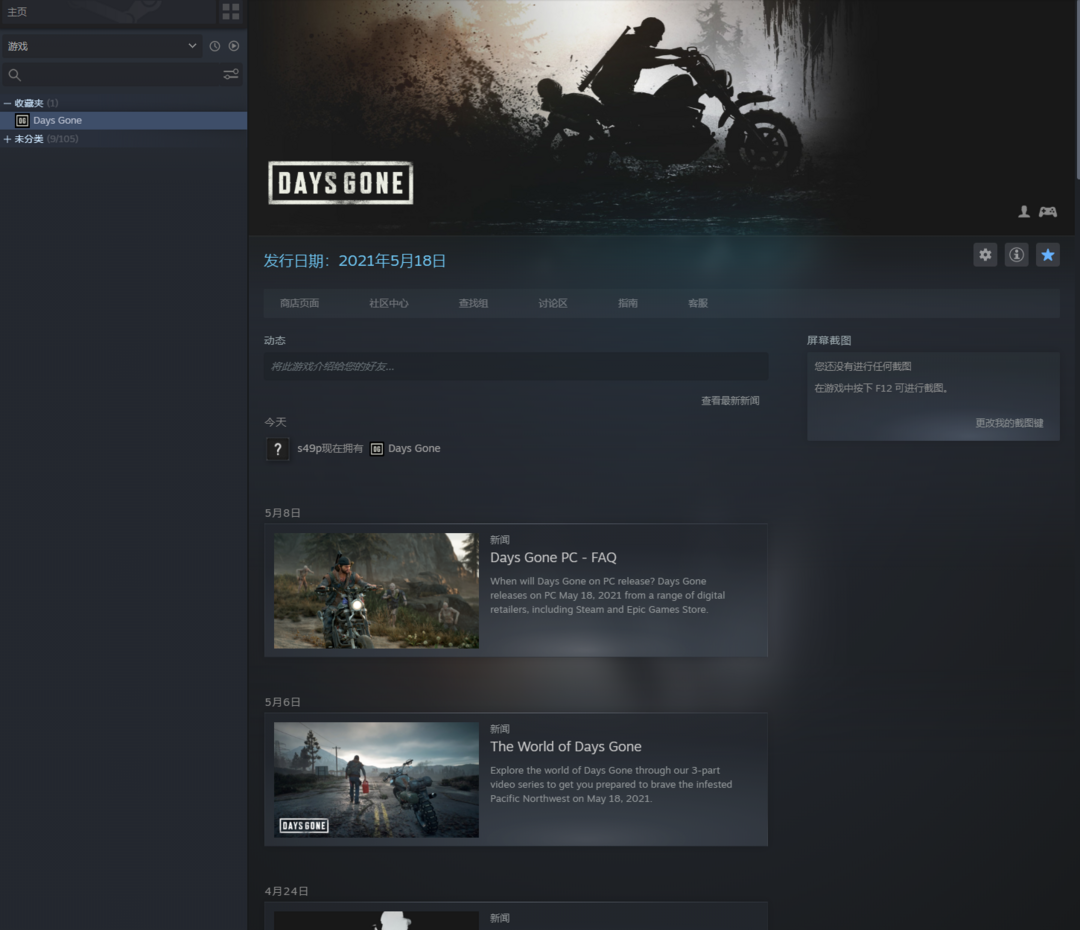Click the controller support icon
The image size is (1080, 930).
pos(1048,212)
